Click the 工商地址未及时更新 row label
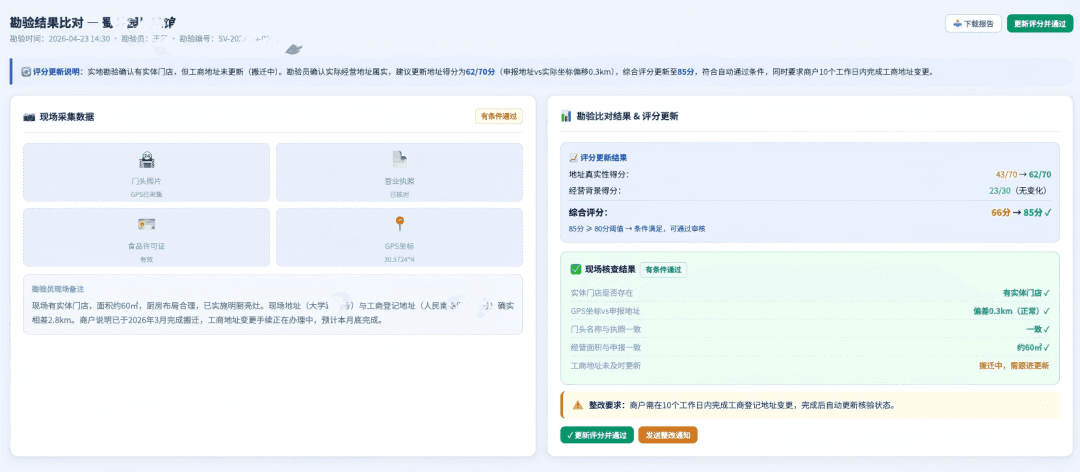Screen dimensions: 1080x472 pos(606,365)
